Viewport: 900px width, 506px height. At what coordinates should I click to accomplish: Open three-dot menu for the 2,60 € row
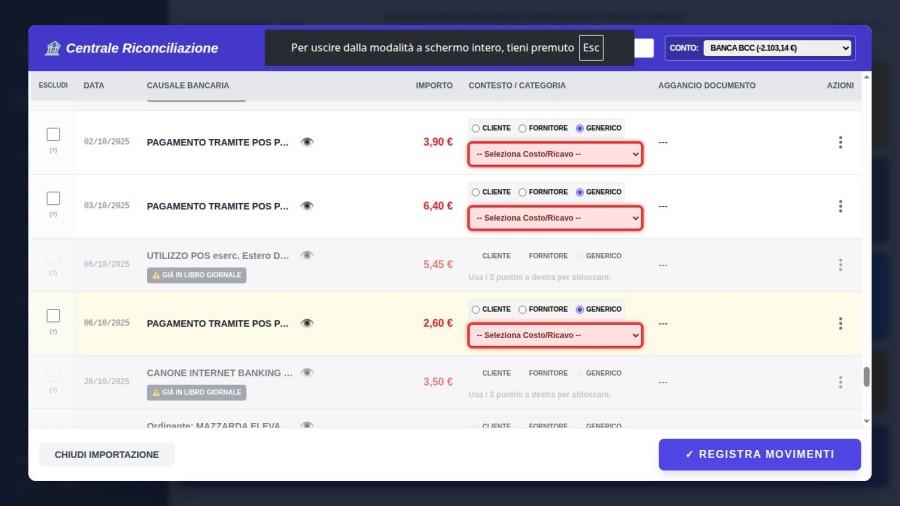[840, 323]
